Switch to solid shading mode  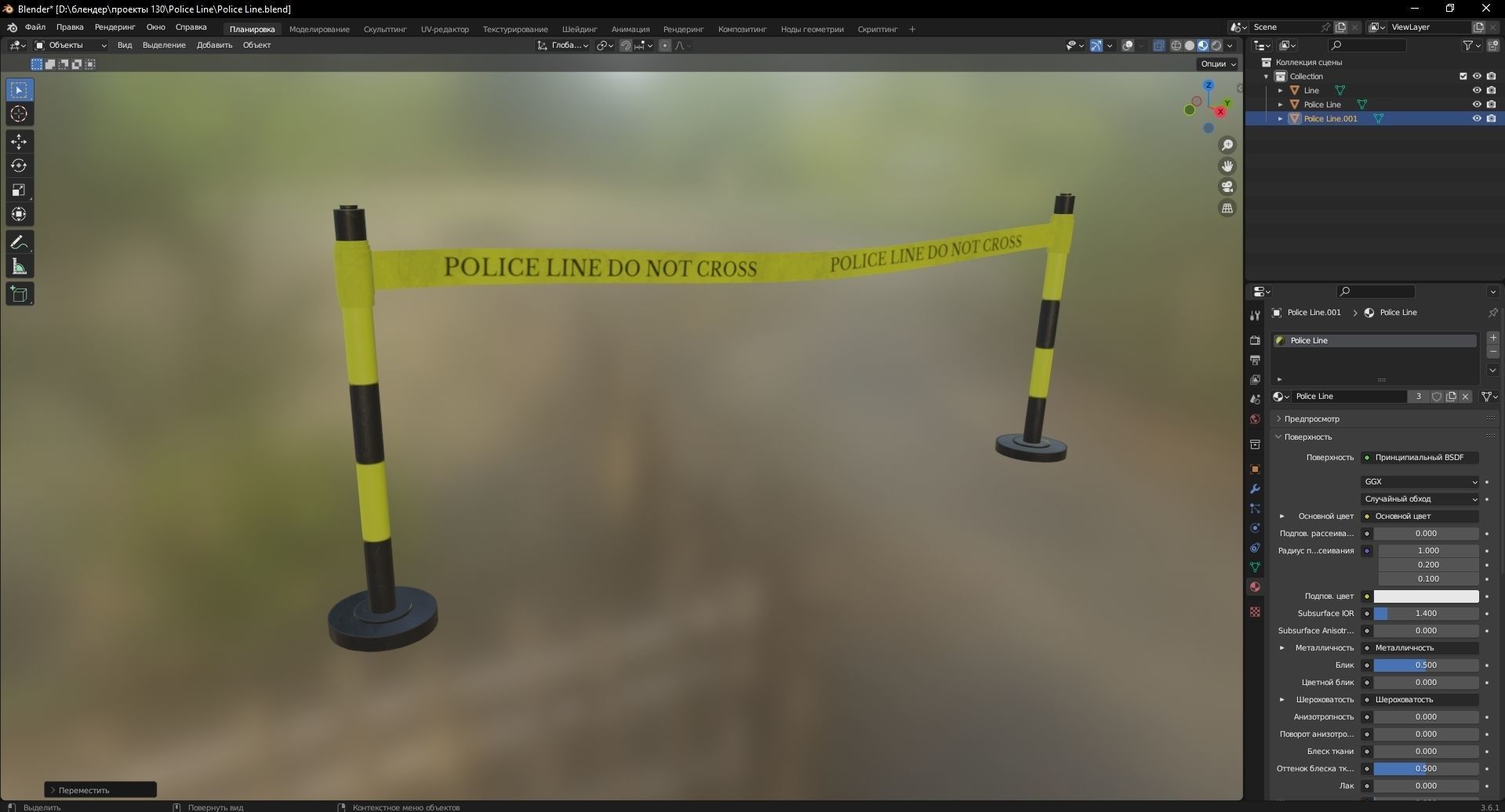coord(1189,45)
